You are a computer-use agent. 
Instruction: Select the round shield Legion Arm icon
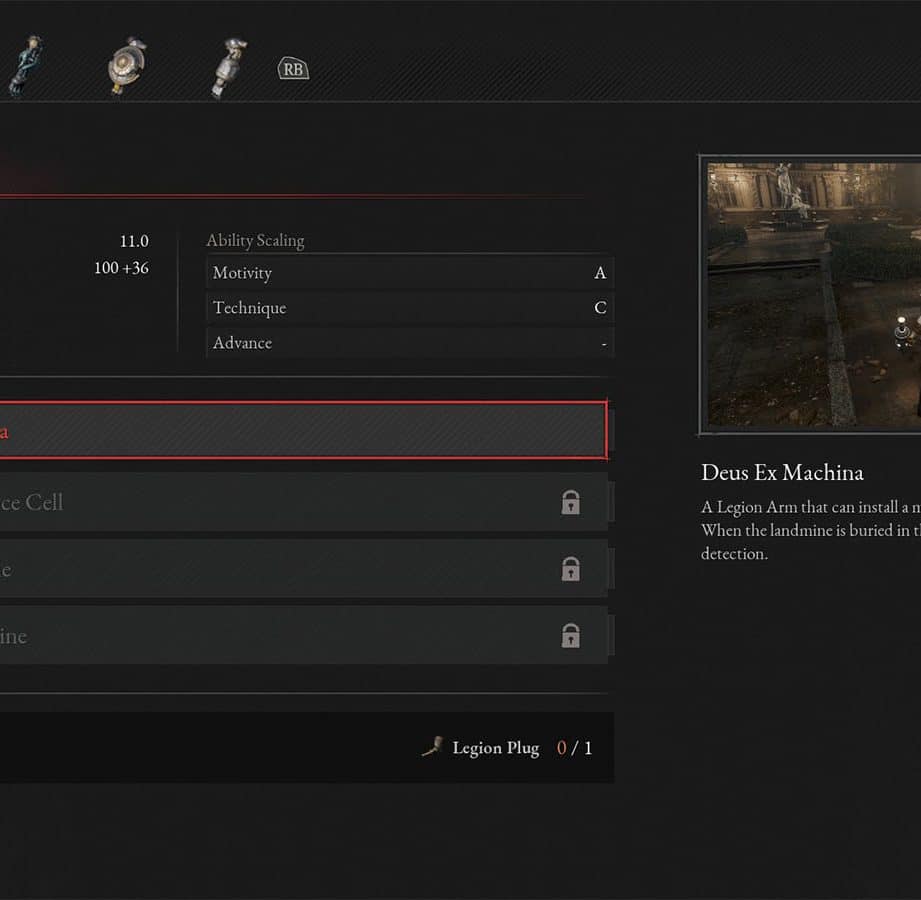point(127,65)
